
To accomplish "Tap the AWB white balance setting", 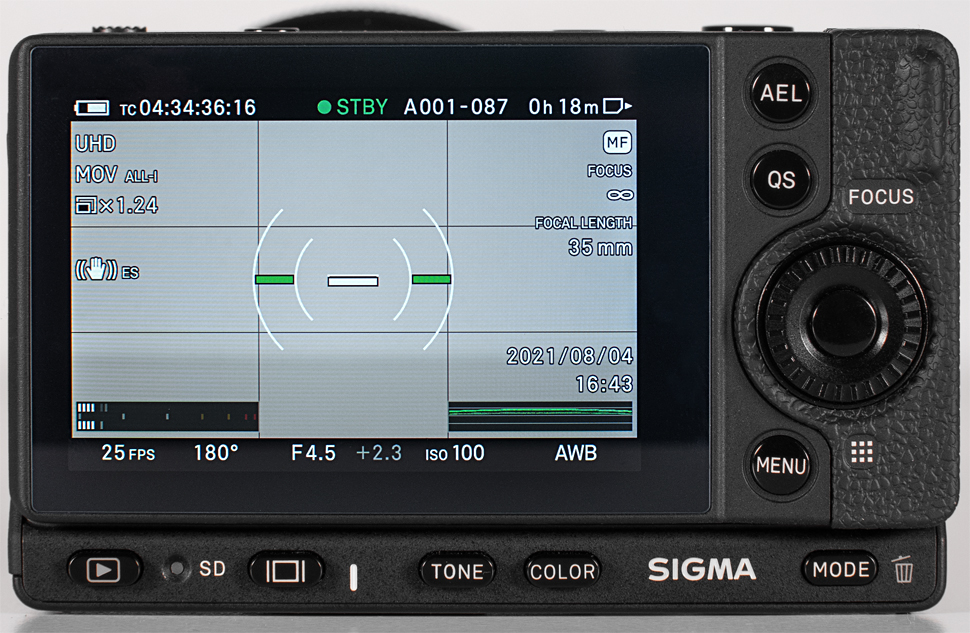I will click(x=576, y=453).
